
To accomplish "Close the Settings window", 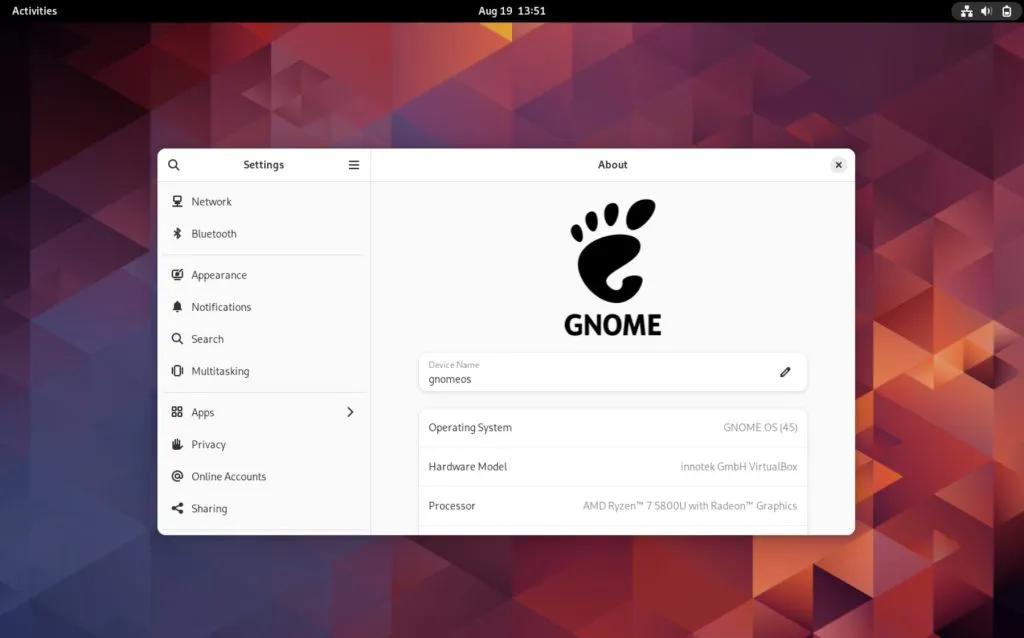I will point(839,165).
